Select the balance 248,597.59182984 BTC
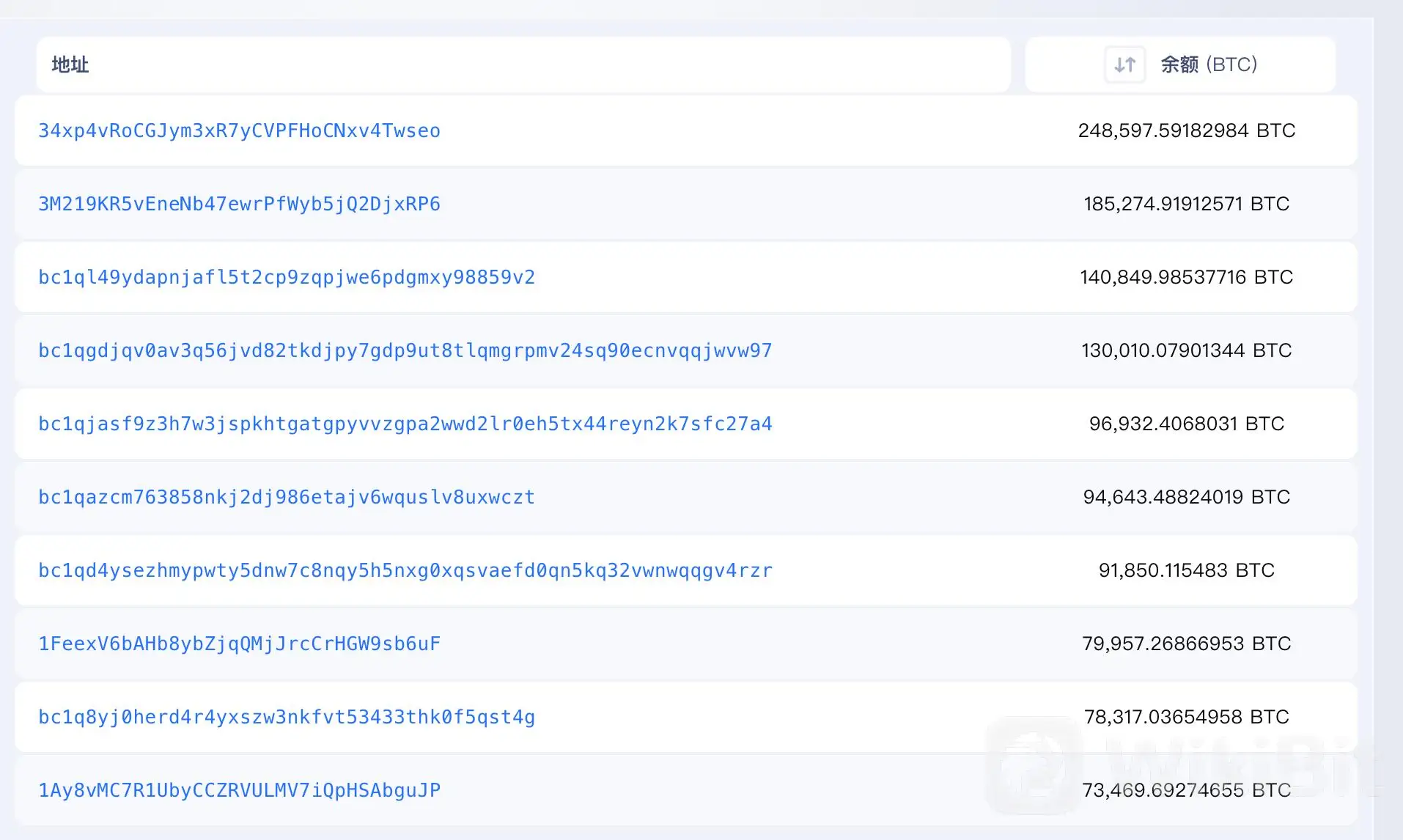The height and width of the screenshot is (840, 1403). point(1187,130)
